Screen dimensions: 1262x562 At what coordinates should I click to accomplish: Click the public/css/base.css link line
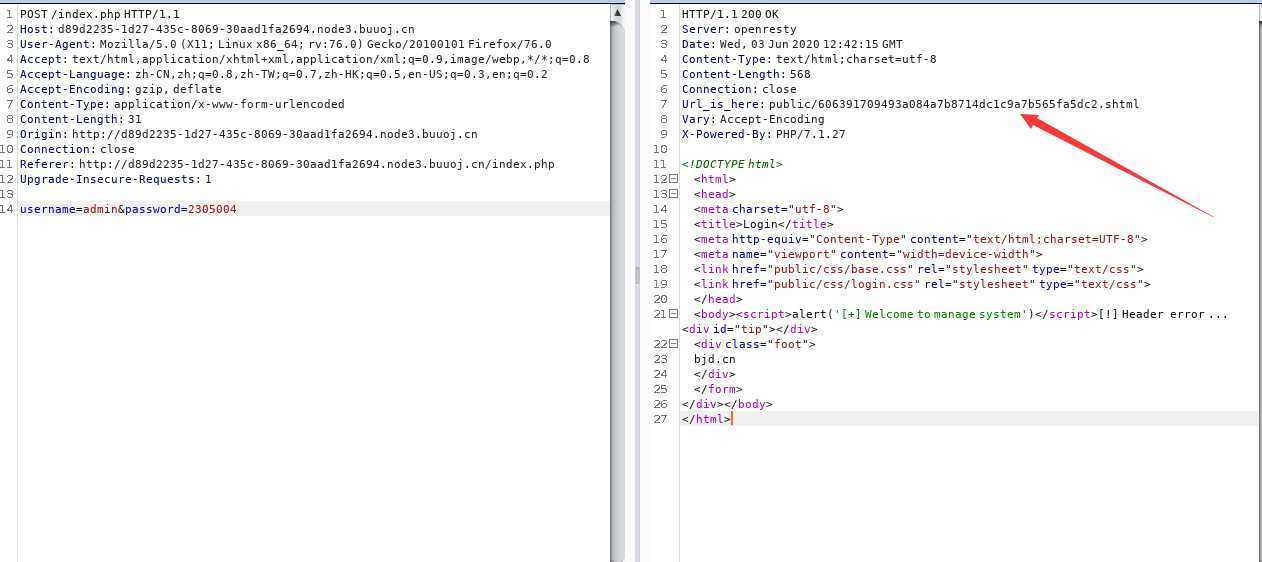[918, 269]
